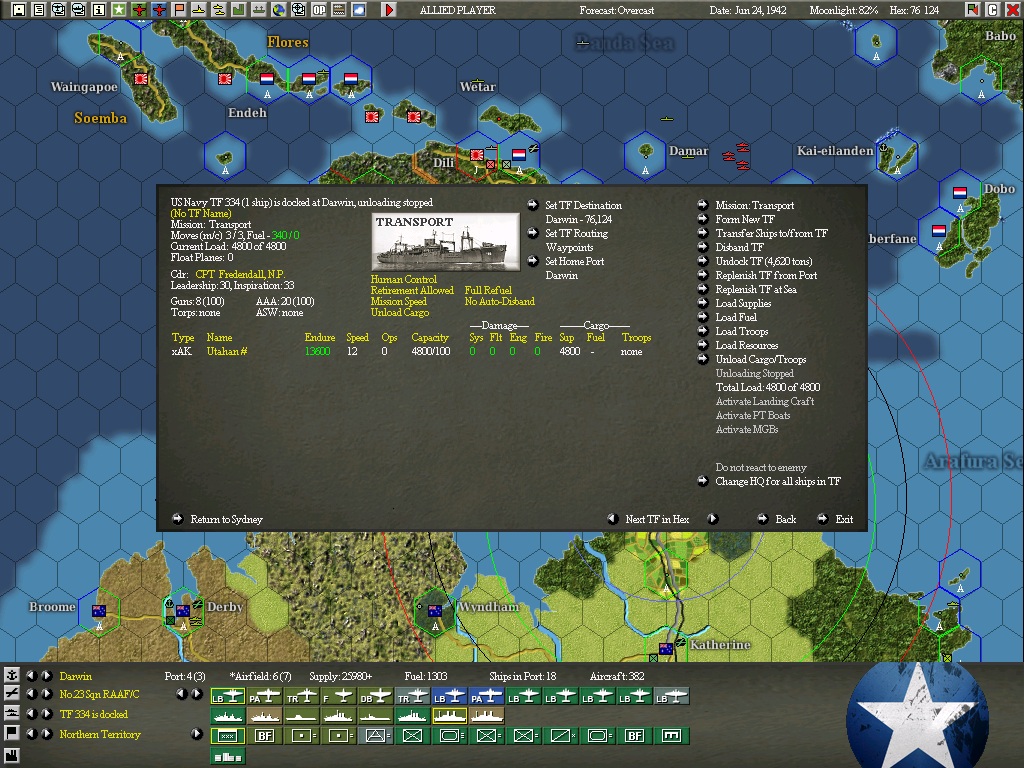
Task: Click the C icon at top right
Action: 992,10
